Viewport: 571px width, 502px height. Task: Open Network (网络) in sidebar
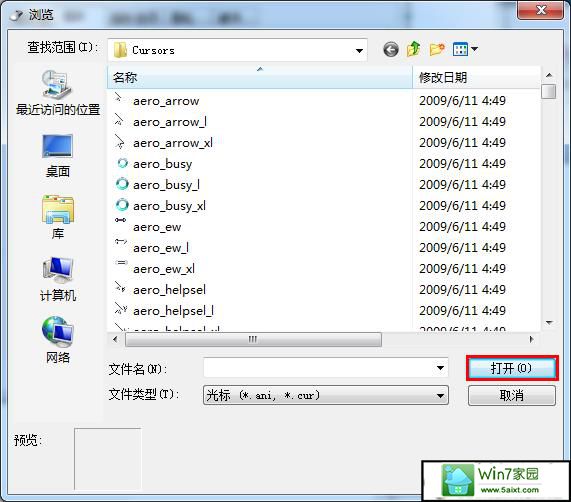pos(58,340)
